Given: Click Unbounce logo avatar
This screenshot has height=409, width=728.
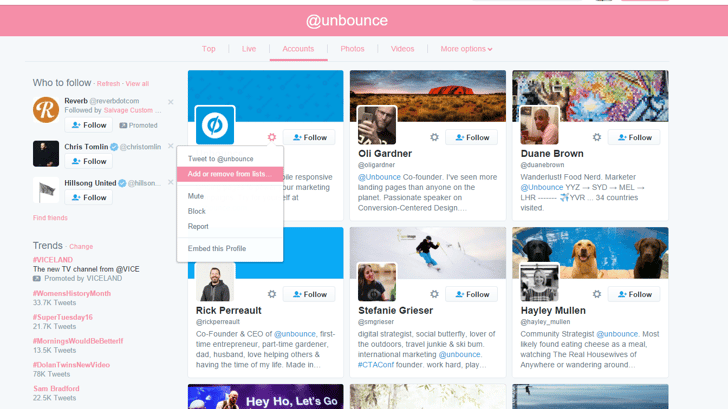Looking at the screenshot, I should point(215,125).
